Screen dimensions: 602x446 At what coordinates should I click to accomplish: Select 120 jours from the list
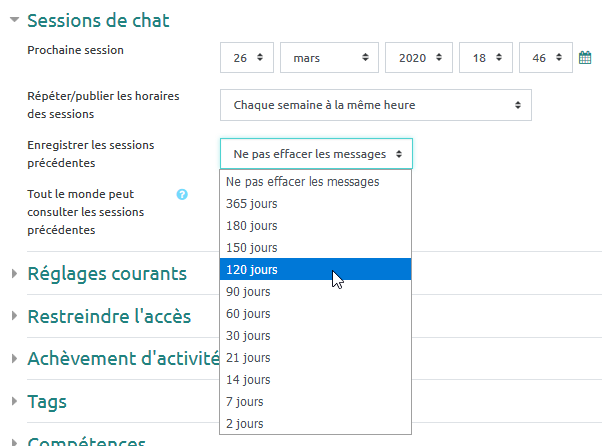coord(252,270)
